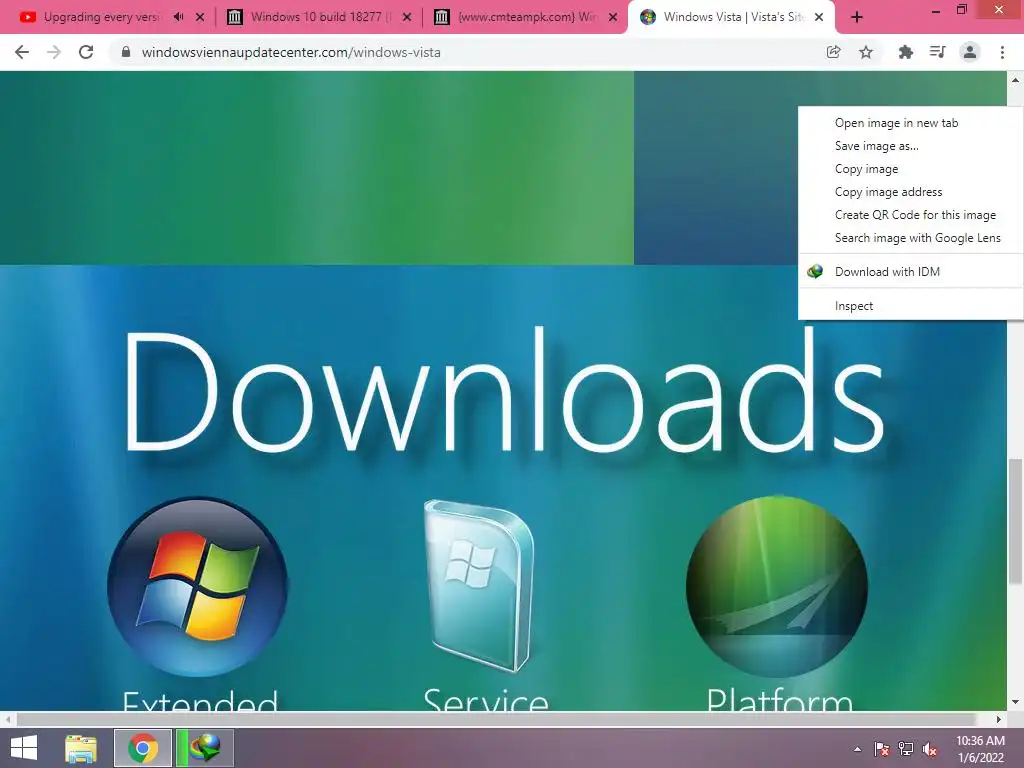Click the horizontal scrollbar thumb
The height and width of the screenshot is (768, 1024).
pos(496,719)
